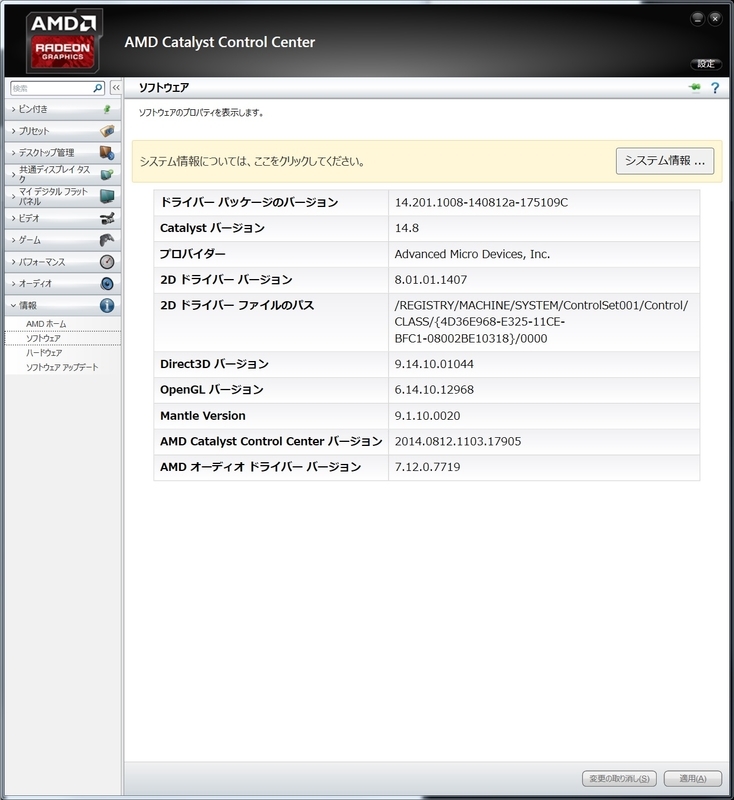The width and height of the screenshot is (734, 800).
Task: Expand the オーディオ section
Action: pyautogui.click(x=62, y=284)
